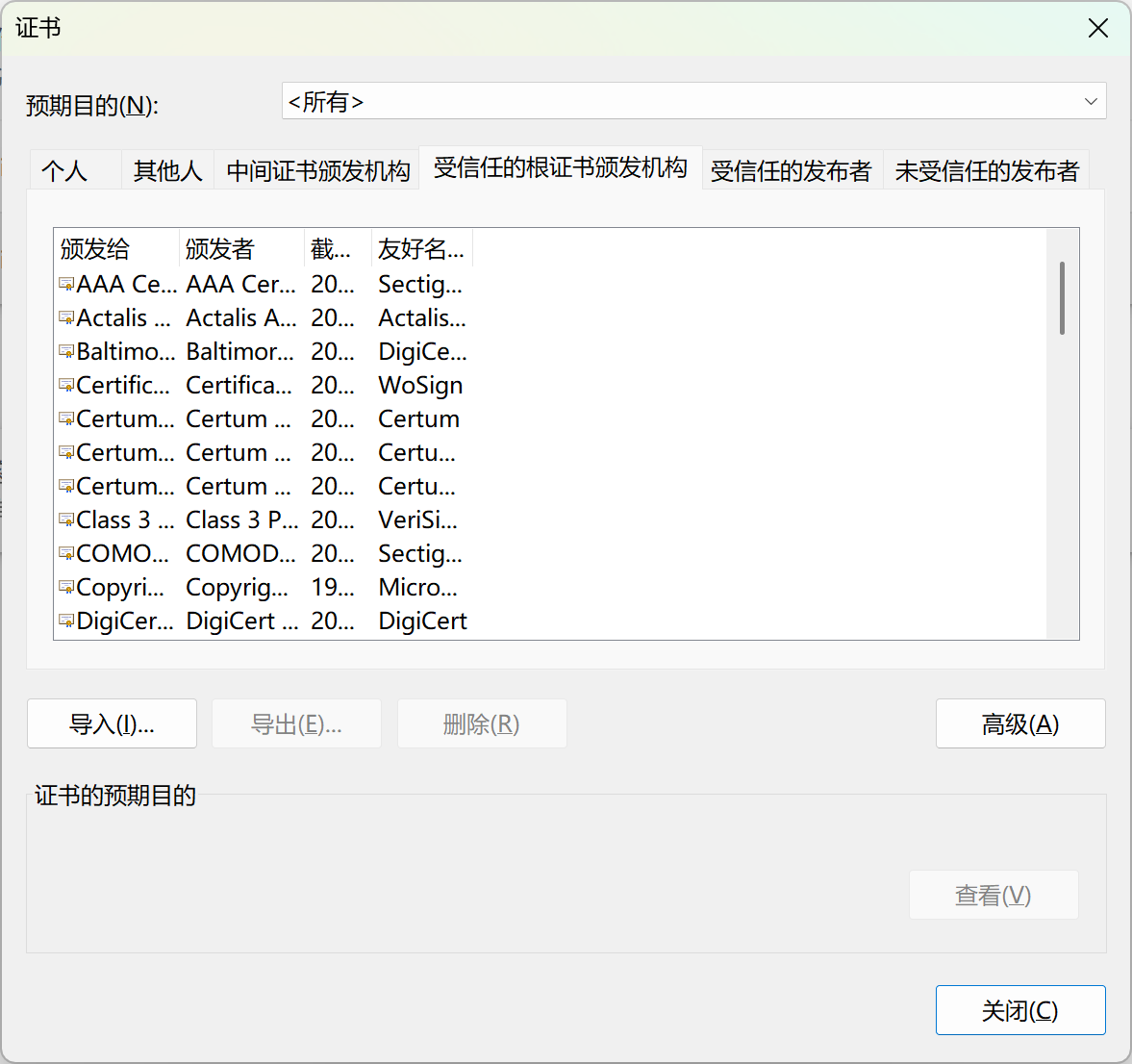Screen dimensions: 1132x1064
Task: Open the 预期目的 dropdown showing <所有>
Action: [693, 102]
